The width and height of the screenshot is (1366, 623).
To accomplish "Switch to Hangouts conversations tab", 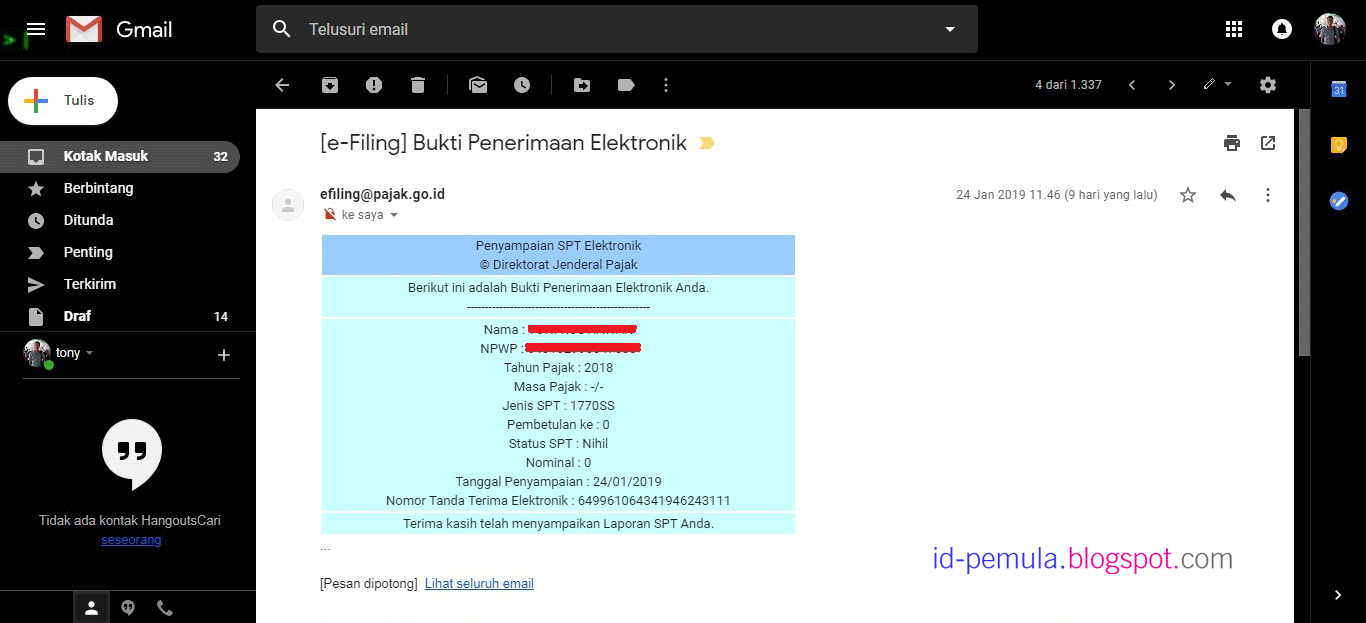I will pyautogui.click(x=128, y=607).
